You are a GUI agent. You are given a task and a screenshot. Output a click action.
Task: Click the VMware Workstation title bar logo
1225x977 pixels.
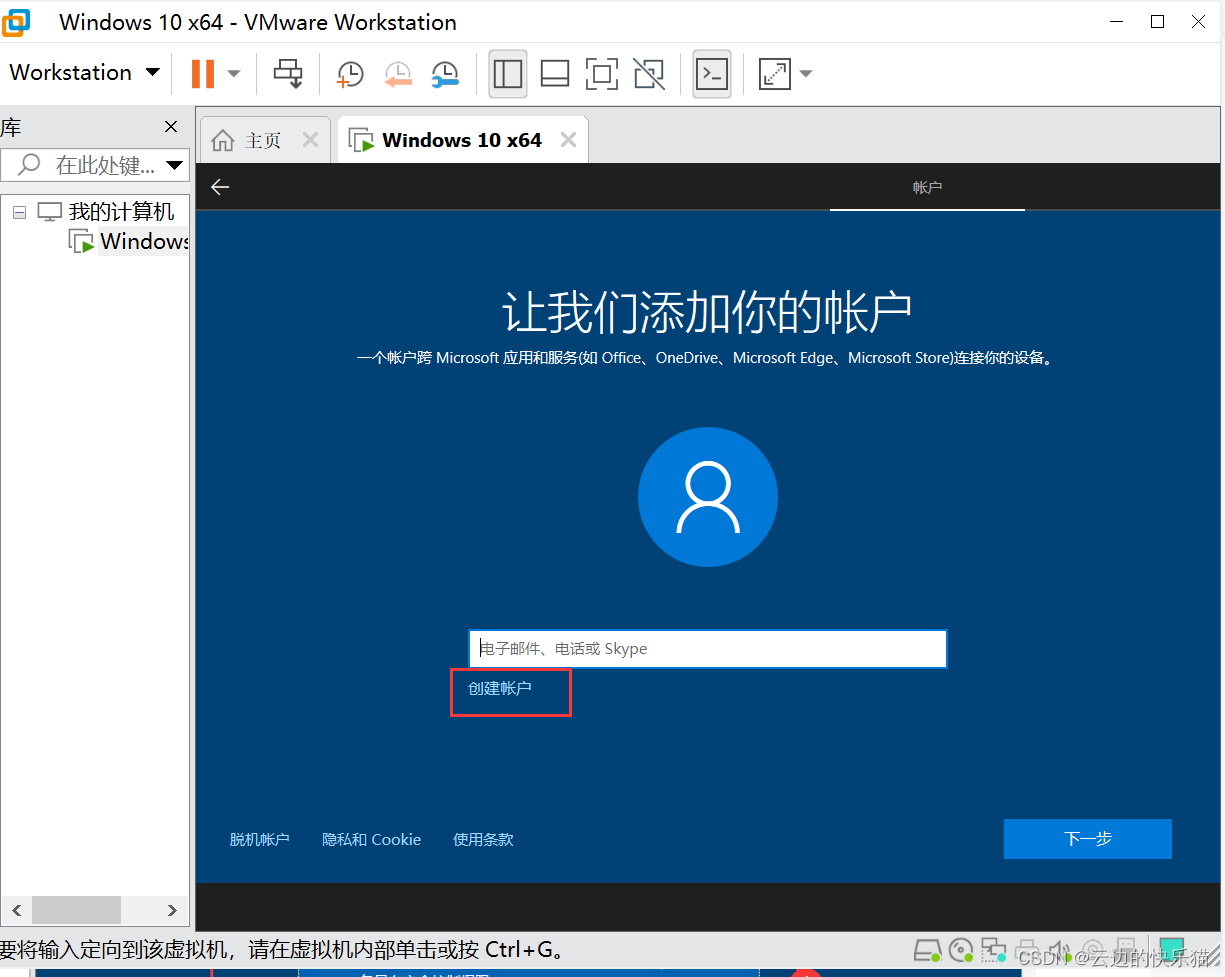(16, 21)
